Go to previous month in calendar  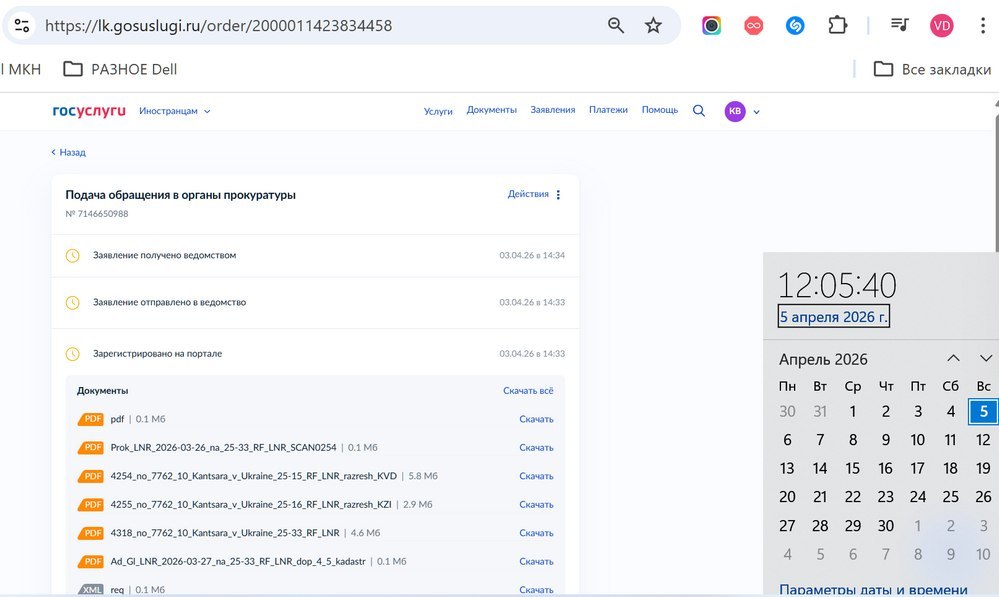953,358
